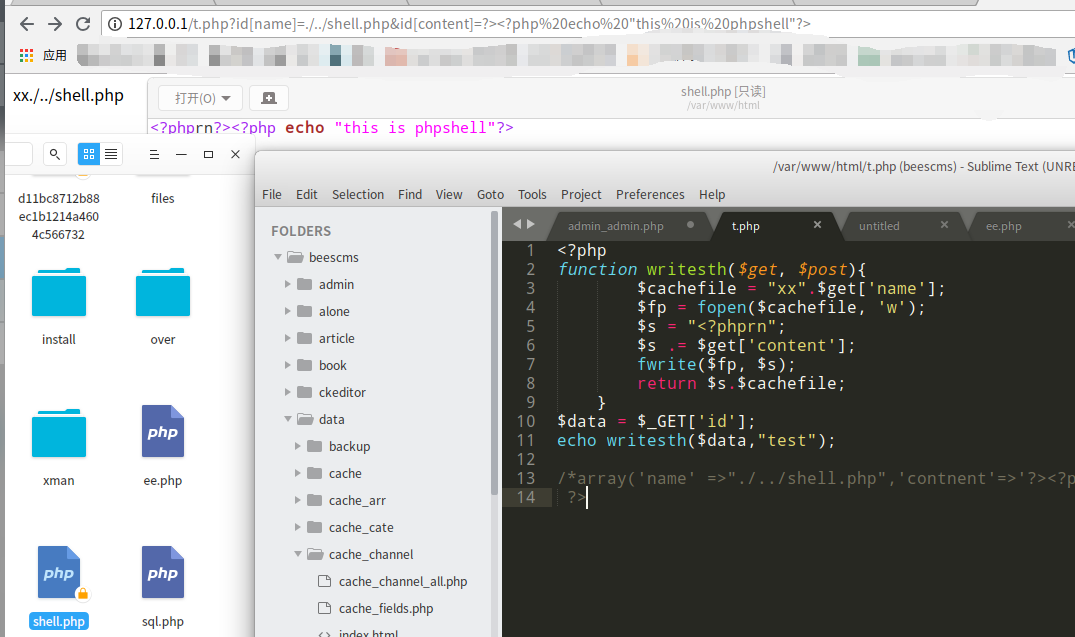Click the search icon in file manager
Viewport: 1075px width, 637px height.
click(55, 154)
